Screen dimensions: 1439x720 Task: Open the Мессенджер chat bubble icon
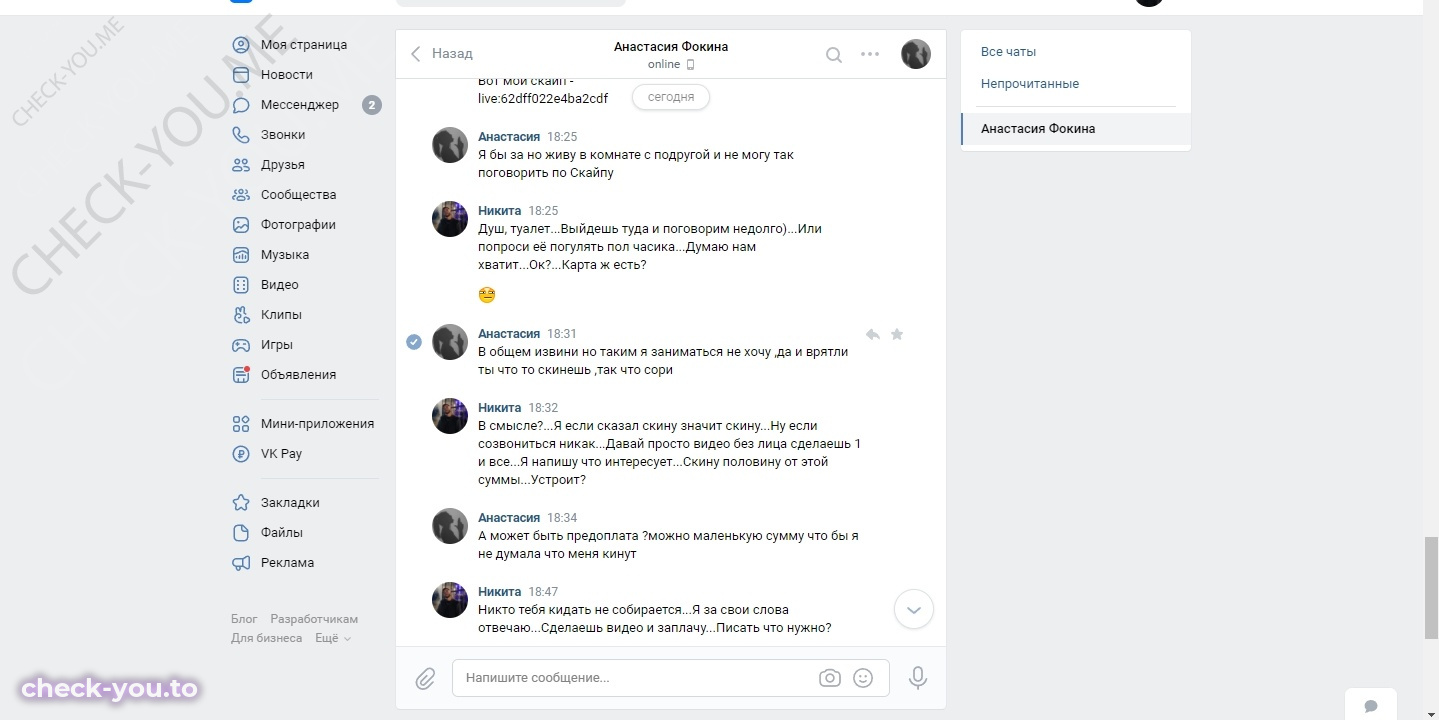tap(241, 105)
